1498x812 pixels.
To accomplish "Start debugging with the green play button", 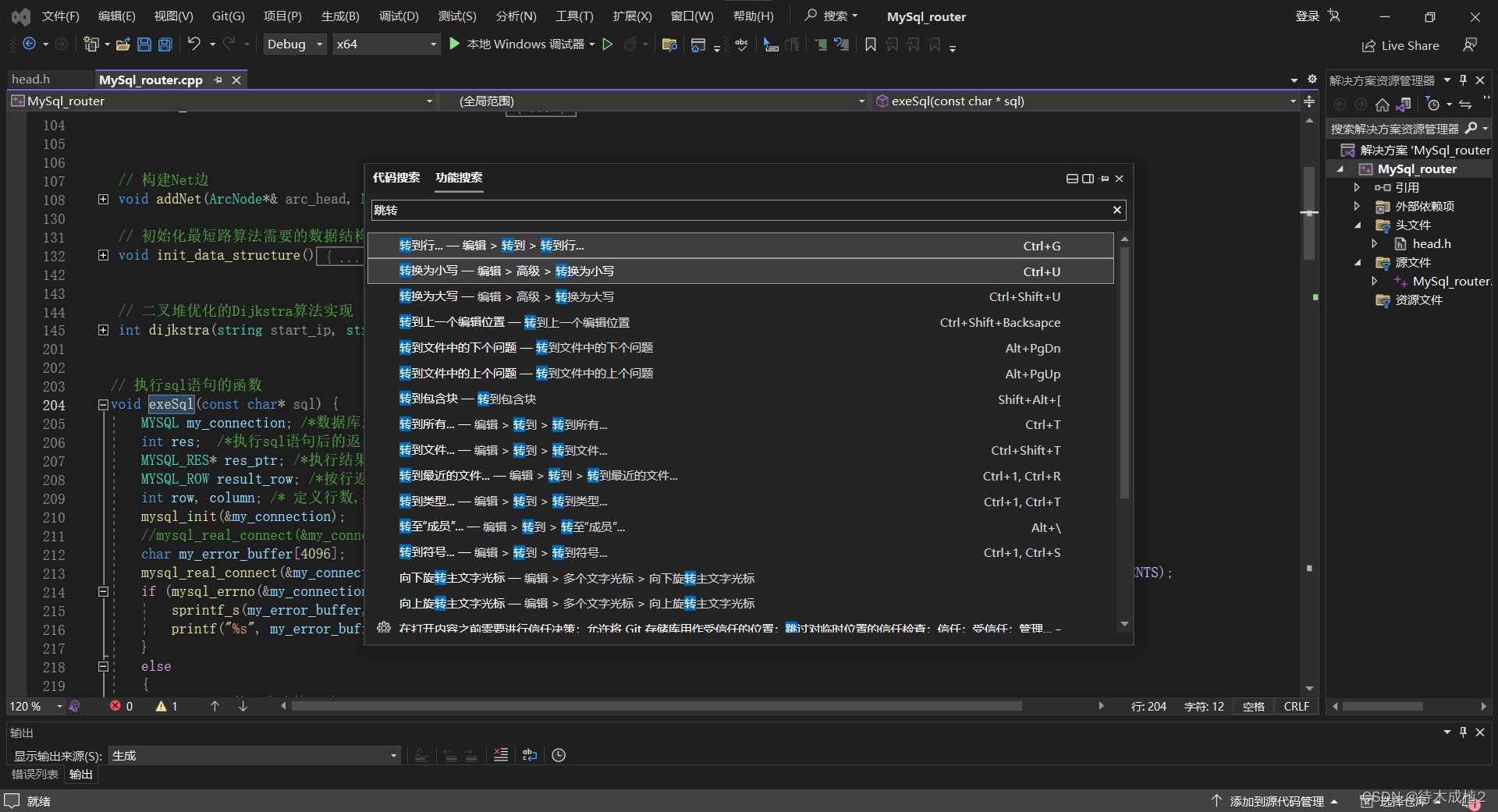I will (x=455, y=44).
